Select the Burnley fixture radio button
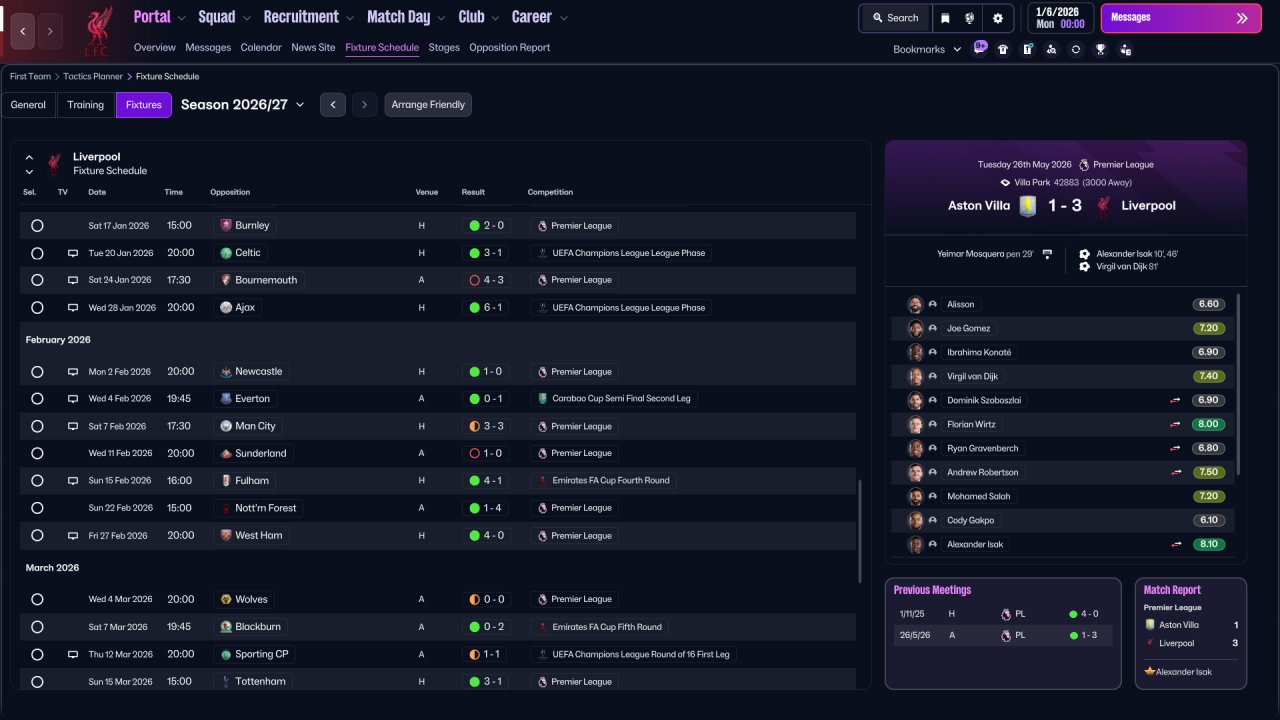Image resolution: width=1280 pixels, height=720 pixels. 37,226
